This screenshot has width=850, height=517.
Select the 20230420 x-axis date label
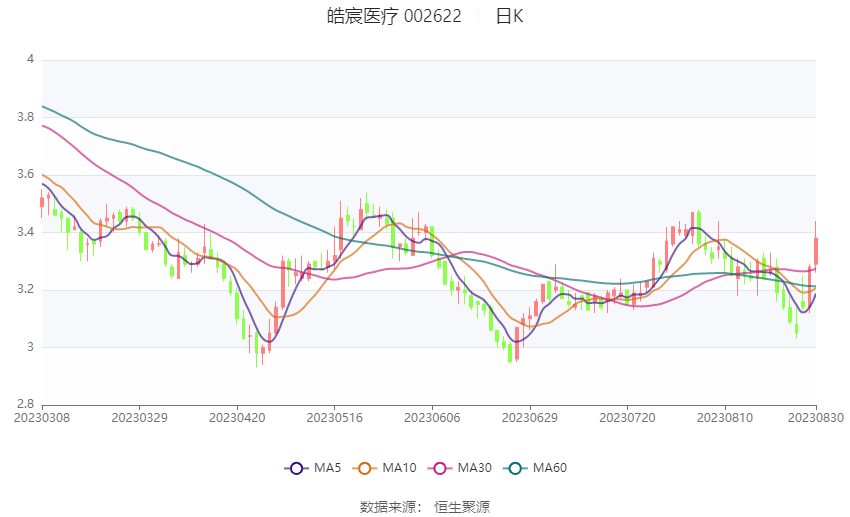[x=237, y=417]
